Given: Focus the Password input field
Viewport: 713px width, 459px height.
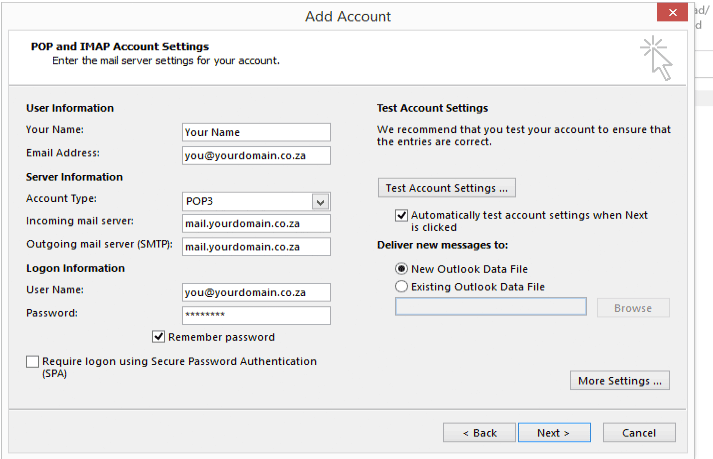Looking at the screenshot, I should coord(256,315).
